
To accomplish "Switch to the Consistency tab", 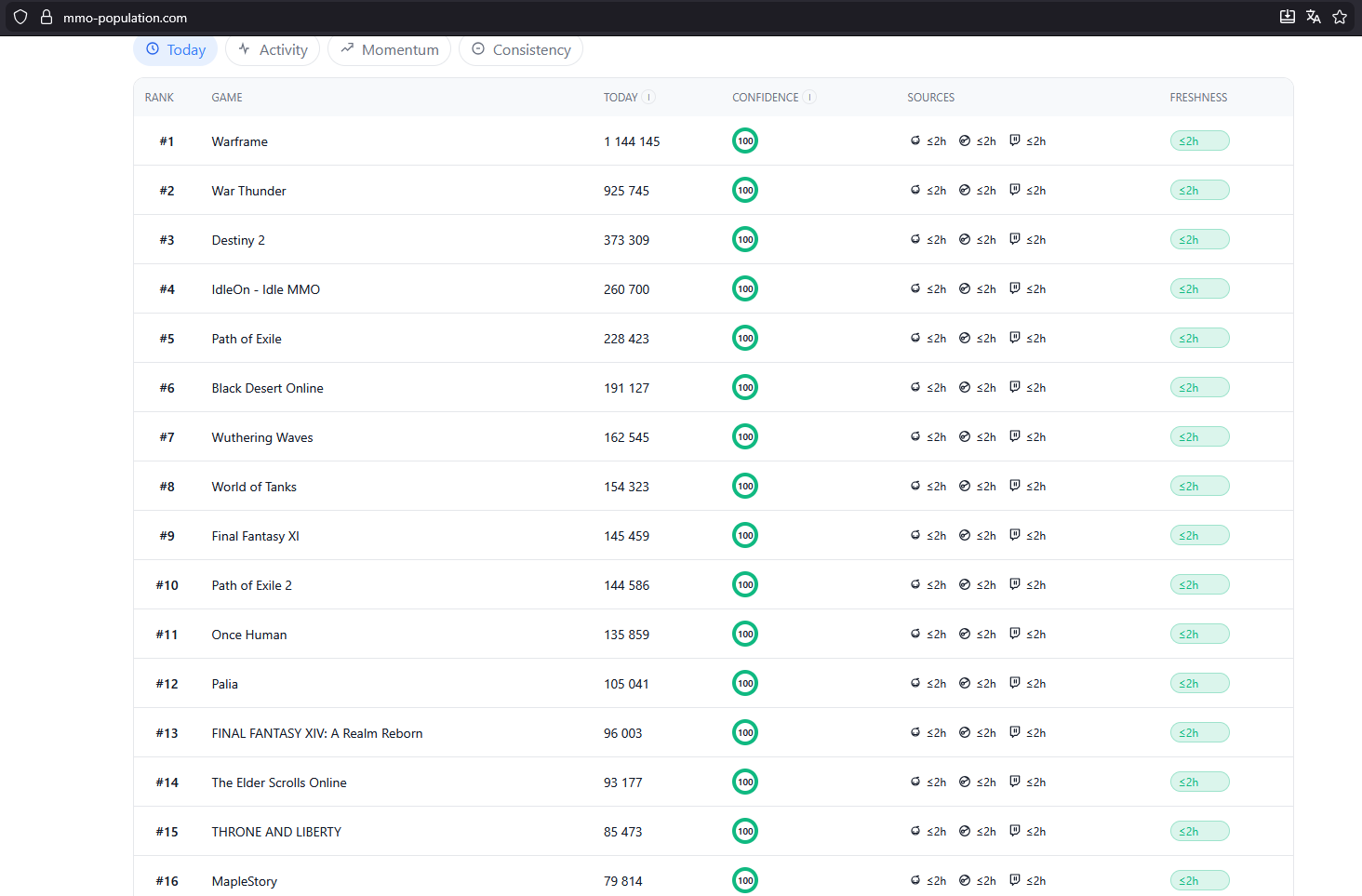I will (521, 49).
